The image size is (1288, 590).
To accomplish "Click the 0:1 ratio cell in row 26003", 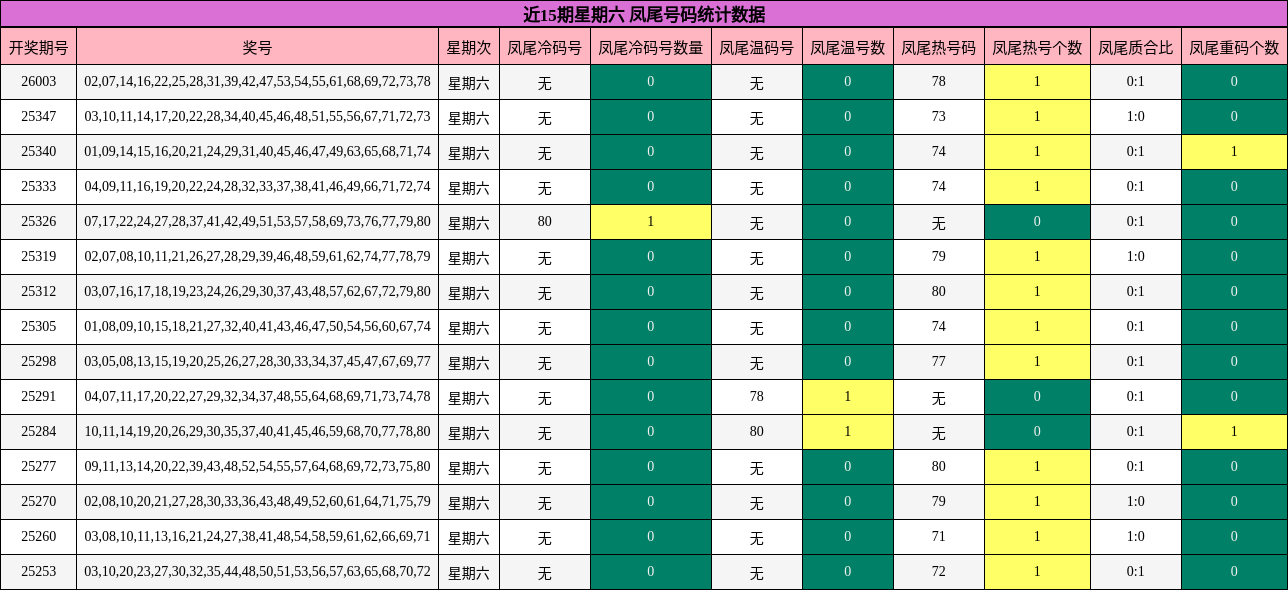I will [x=1129, y=83].
